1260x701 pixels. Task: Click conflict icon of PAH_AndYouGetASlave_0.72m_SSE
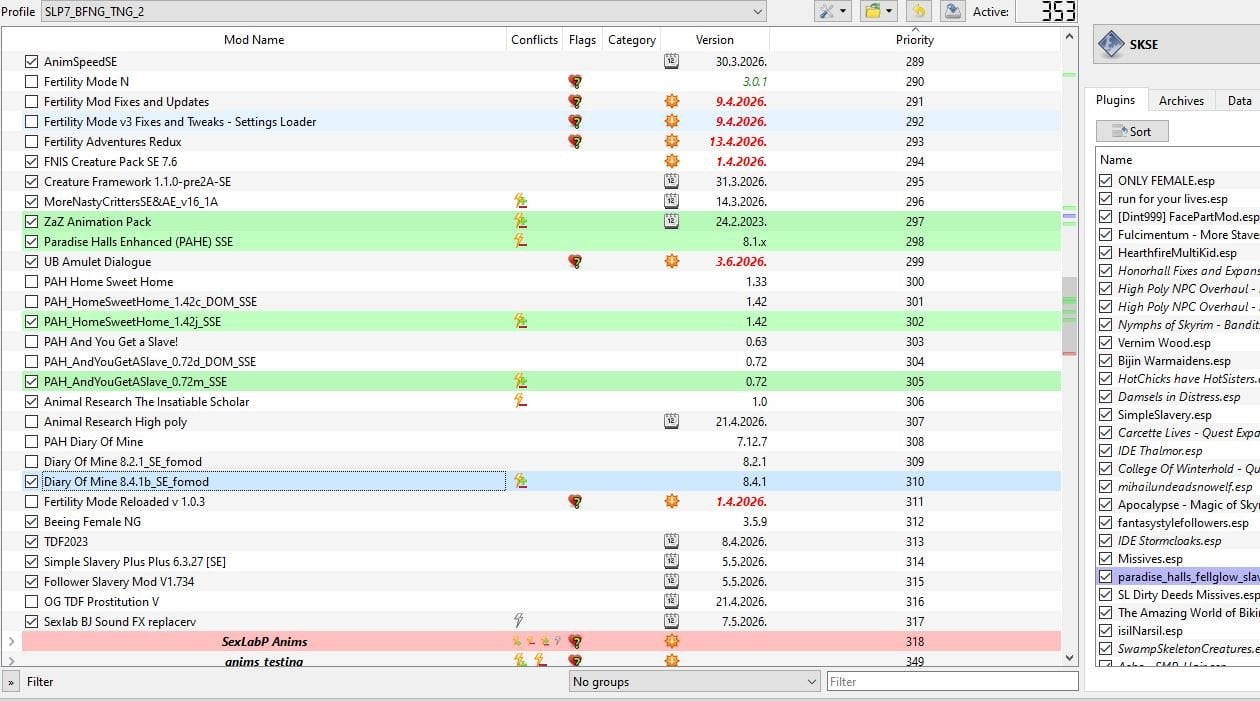click(519, 382)
